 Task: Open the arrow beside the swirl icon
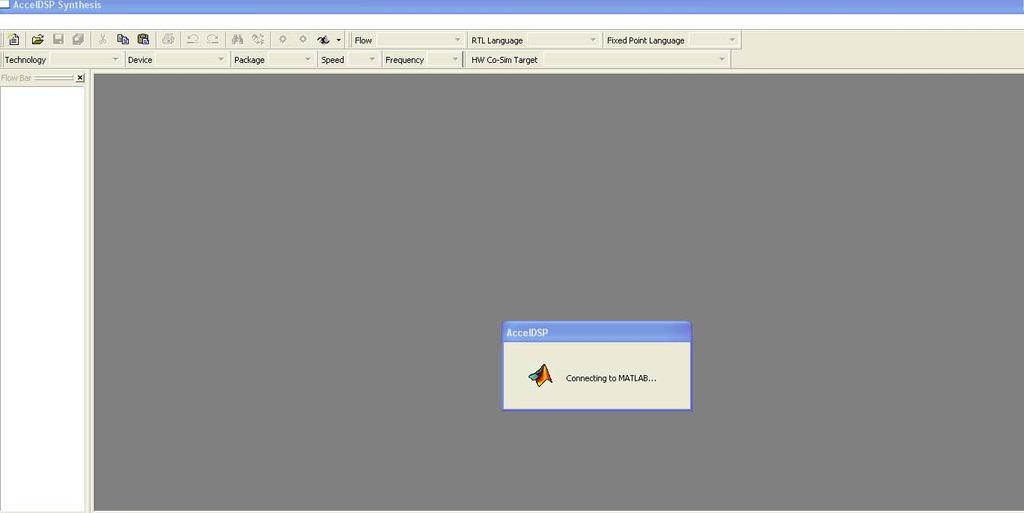(338, 40)
